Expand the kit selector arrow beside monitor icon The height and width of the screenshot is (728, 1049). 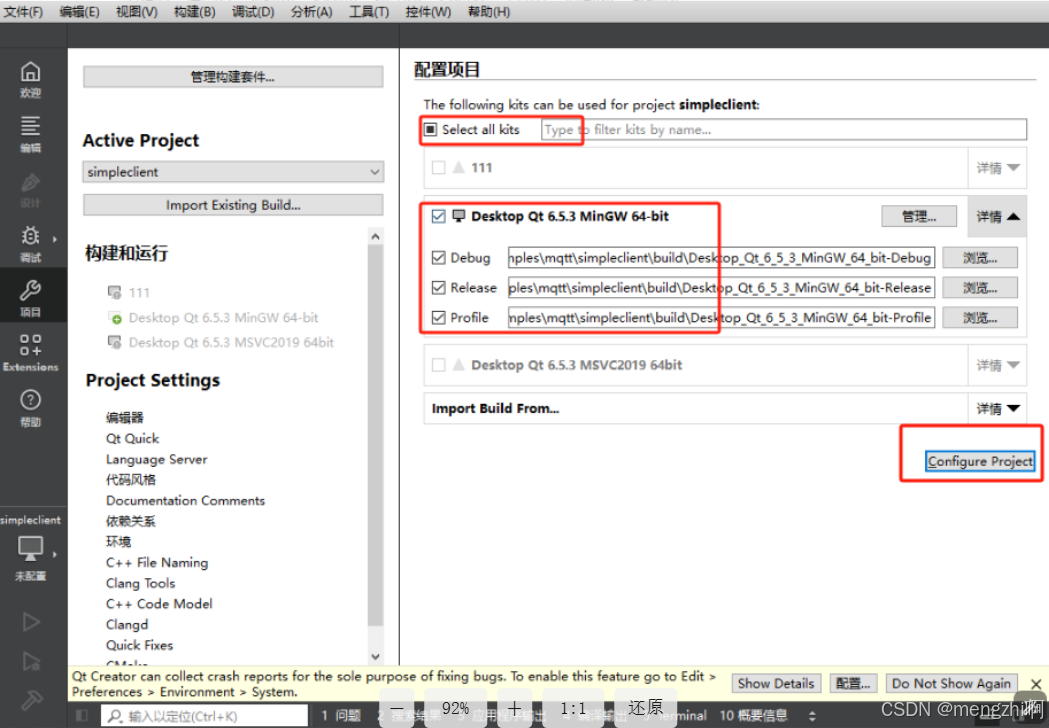click(x=55, y=553)
